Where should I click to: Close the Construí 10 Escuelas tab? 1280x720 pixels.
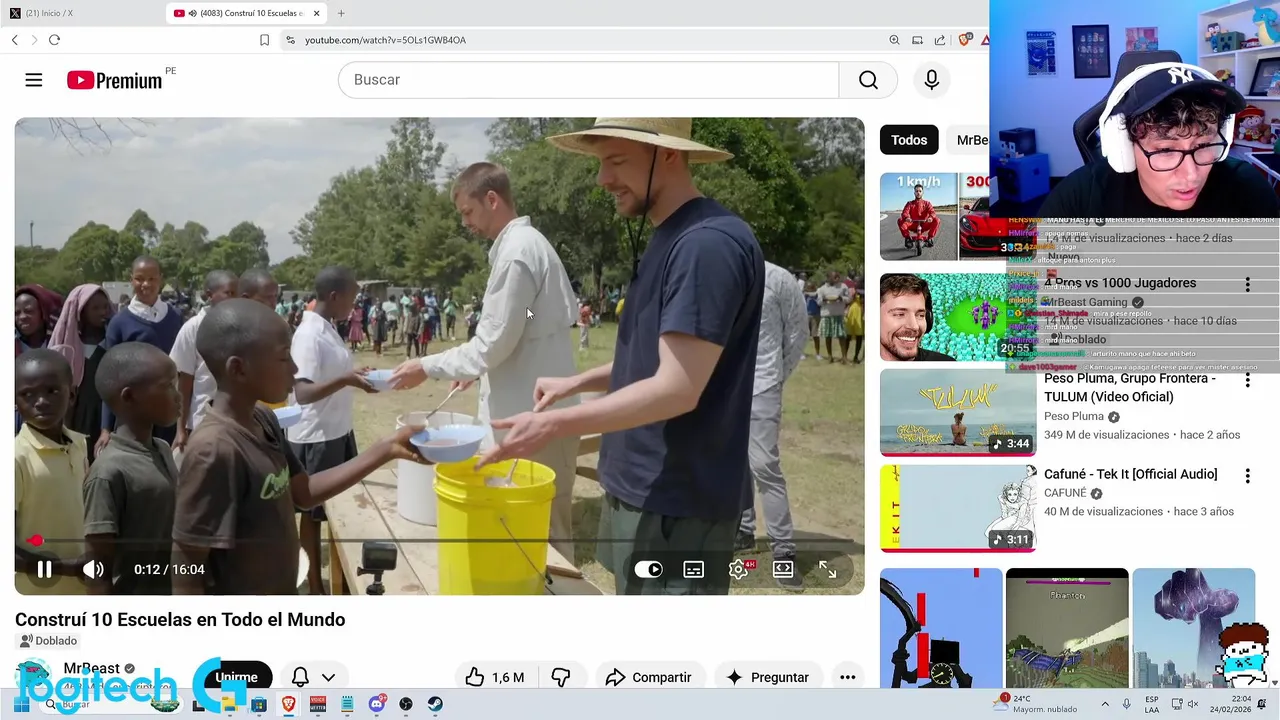coord(317,13)
